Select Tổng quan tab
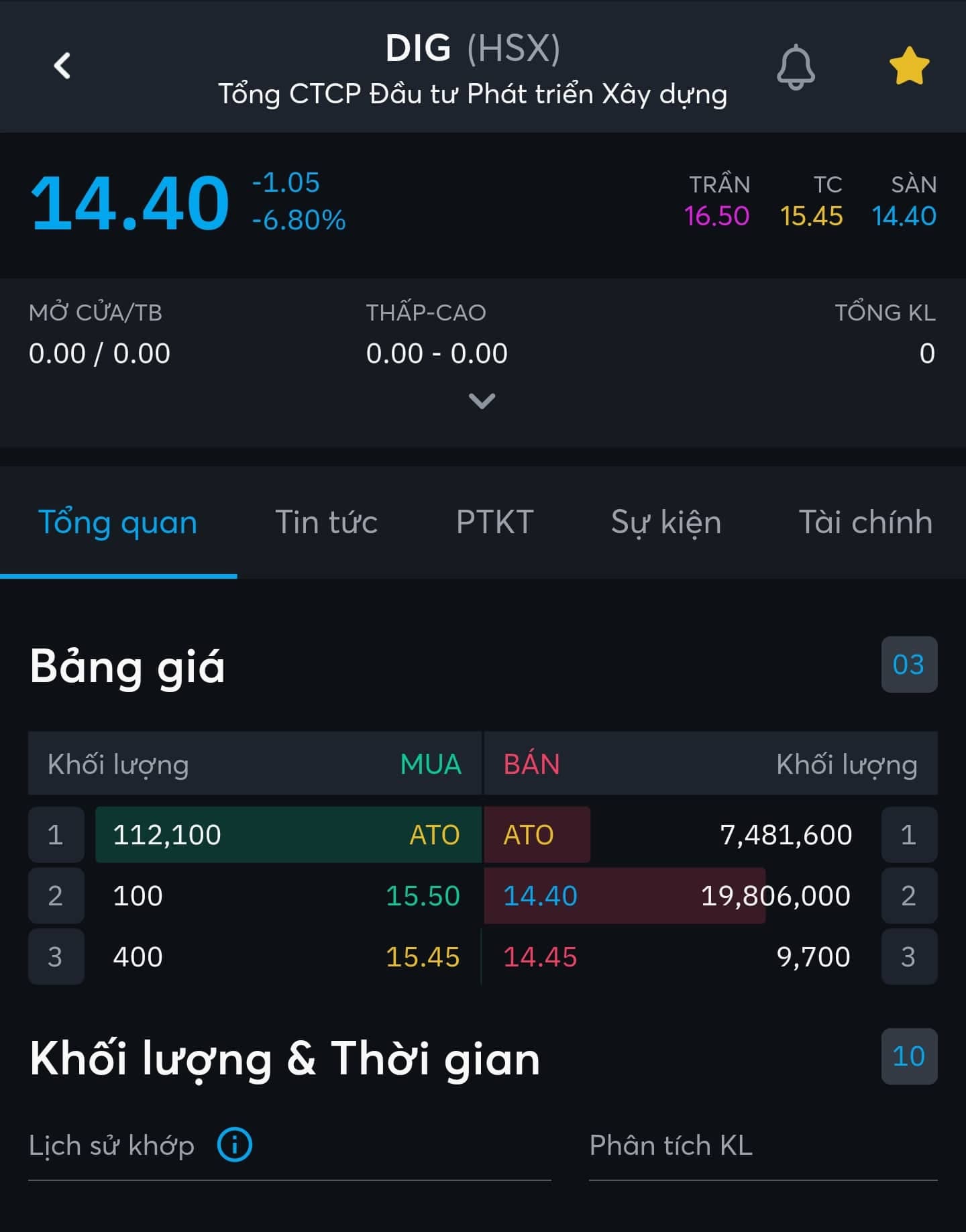 [118, 522]
